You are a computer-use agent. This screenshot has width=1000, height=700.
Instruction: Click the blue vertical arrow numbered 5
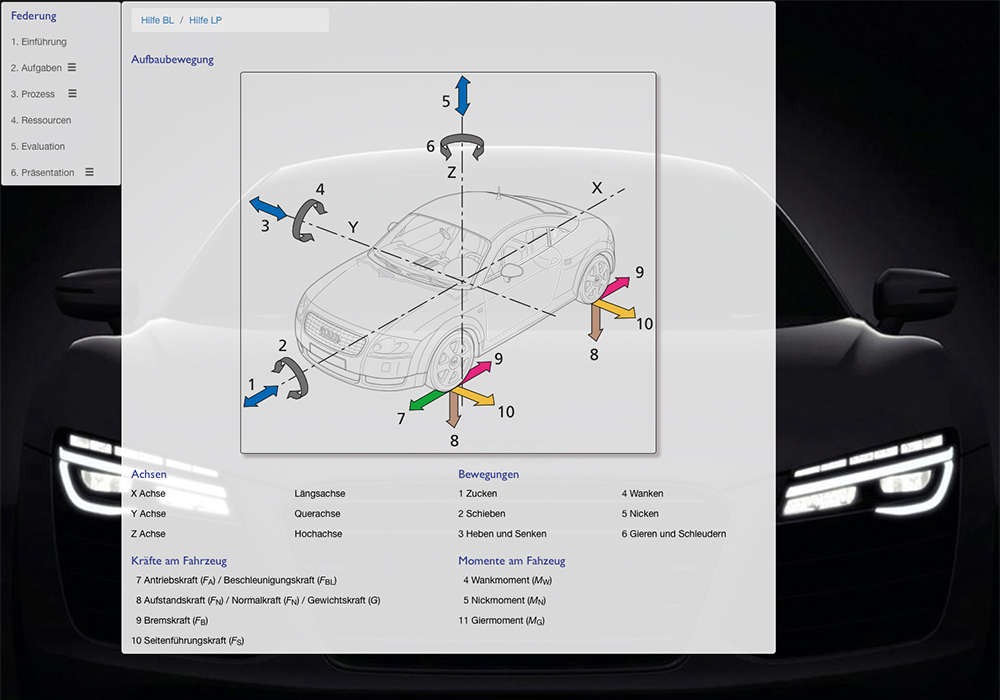tap(462, 95)
